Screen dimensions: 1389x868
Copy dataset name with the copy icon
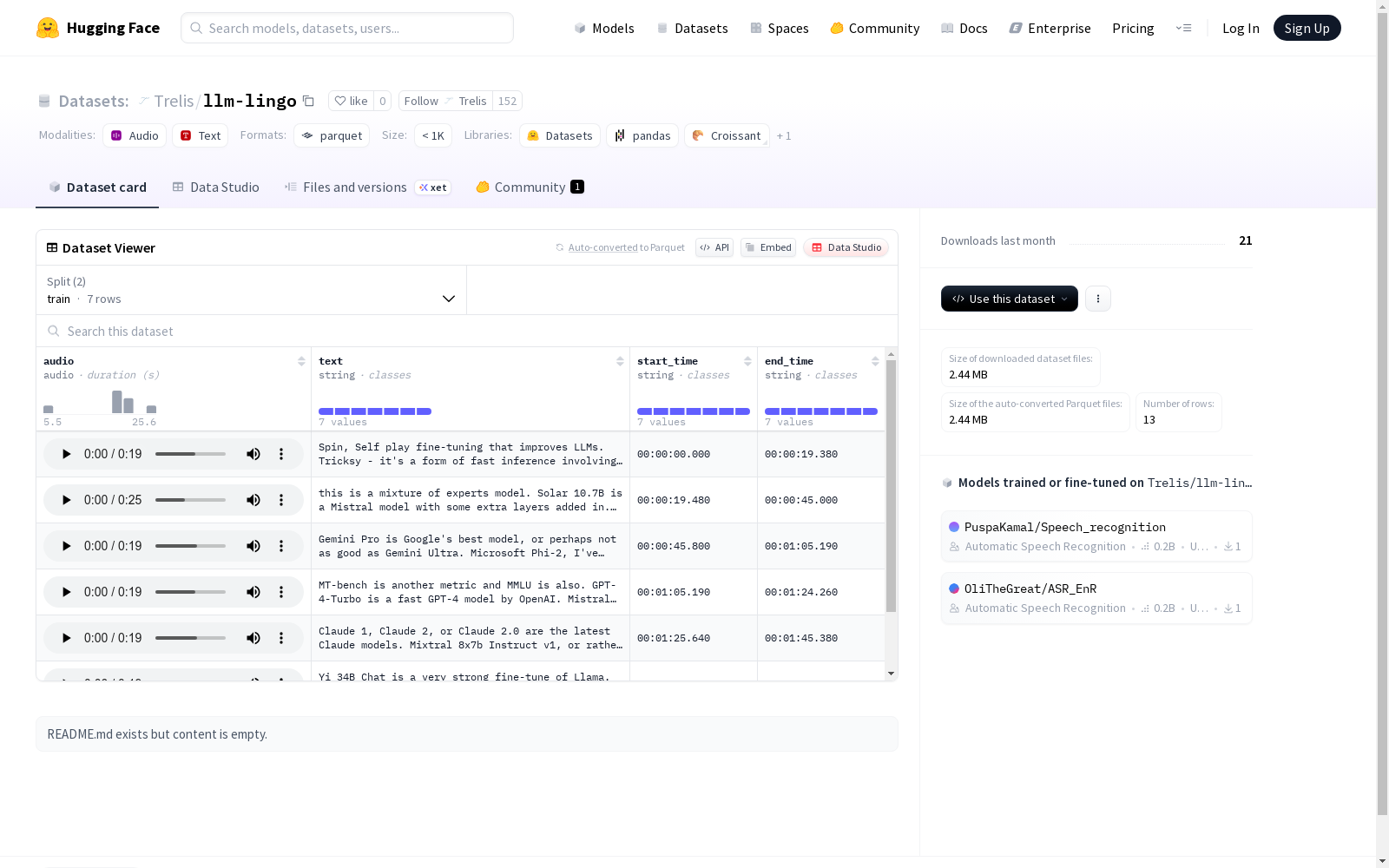click(x=308, y=101)
